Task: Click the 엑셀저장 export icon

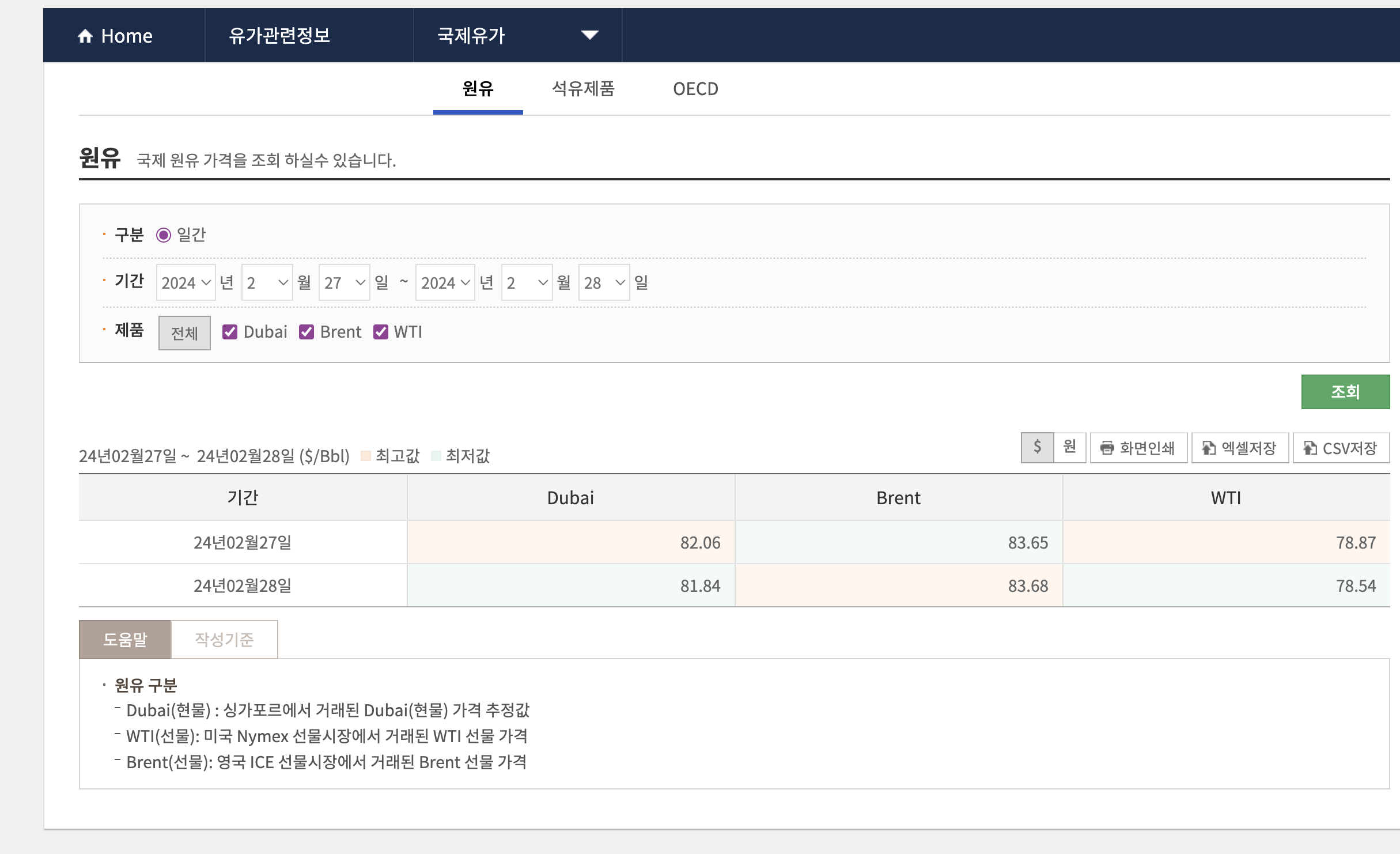Action: point(1209,448)
